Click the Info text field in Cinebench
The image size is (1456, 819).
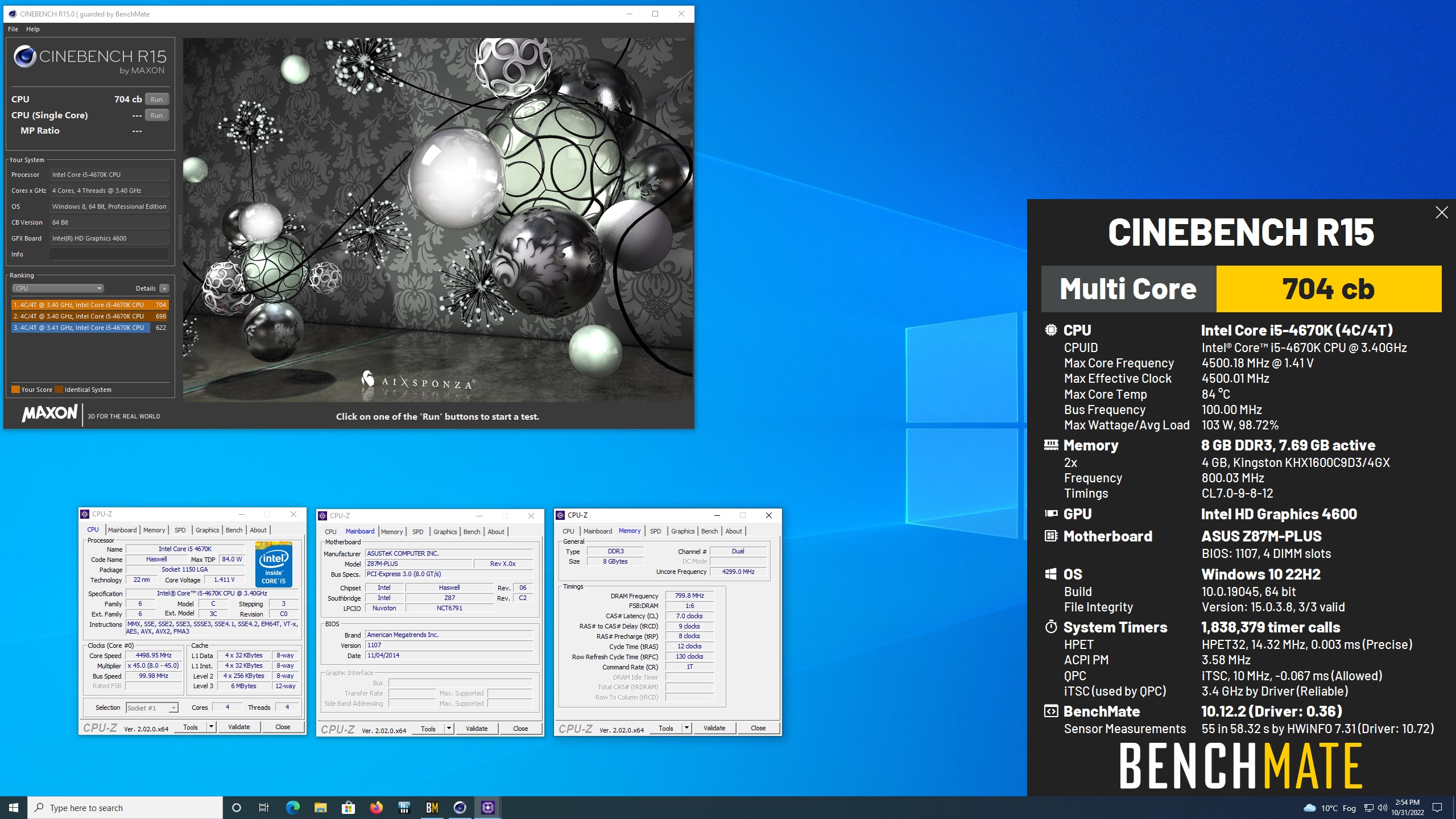[109, 254]
